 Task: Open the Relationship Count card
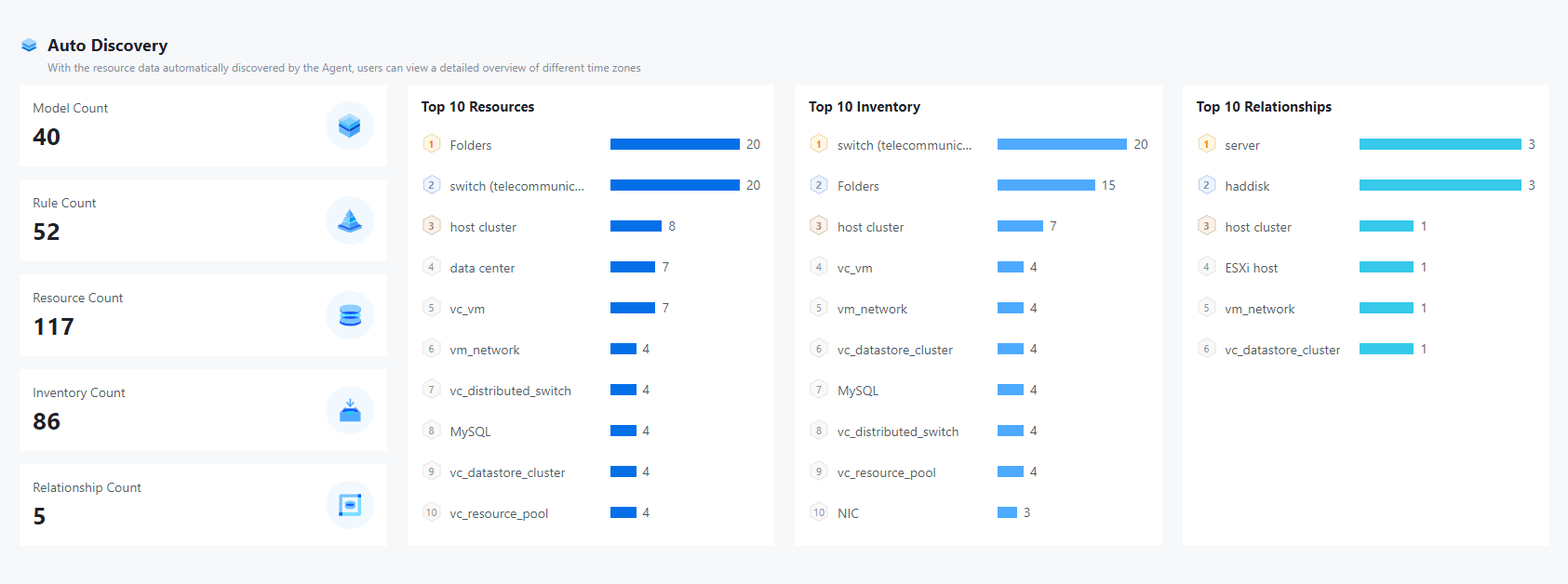203,505
